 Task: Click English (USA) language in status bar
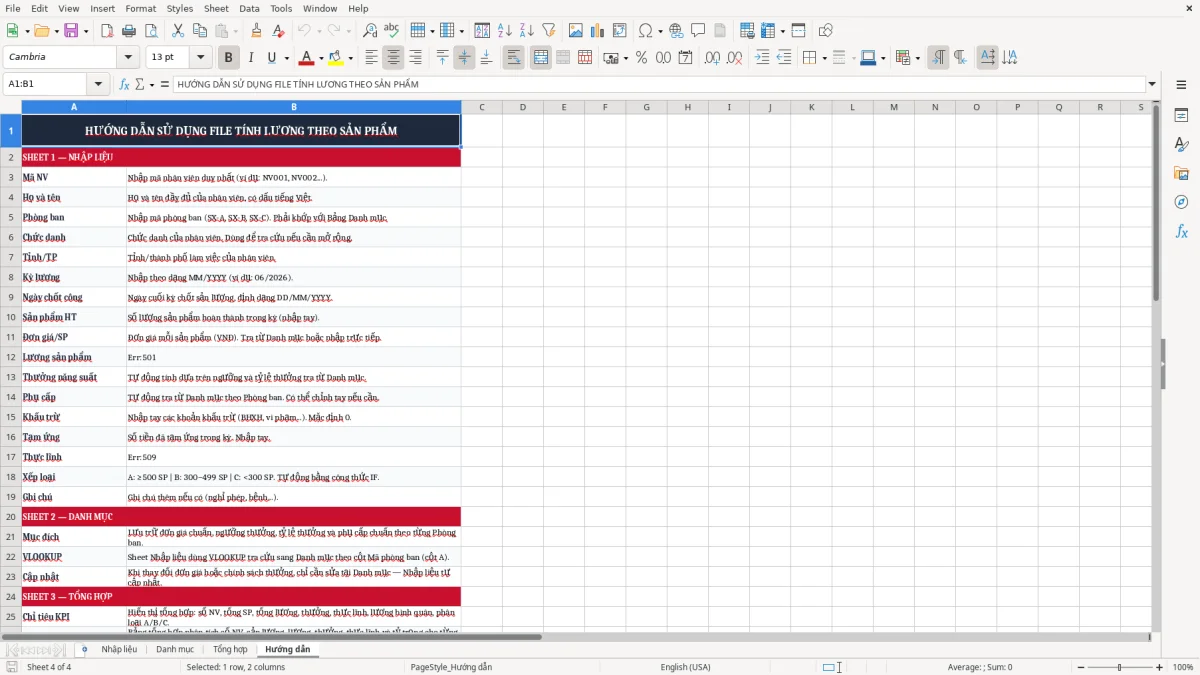(x=685, y=667)
